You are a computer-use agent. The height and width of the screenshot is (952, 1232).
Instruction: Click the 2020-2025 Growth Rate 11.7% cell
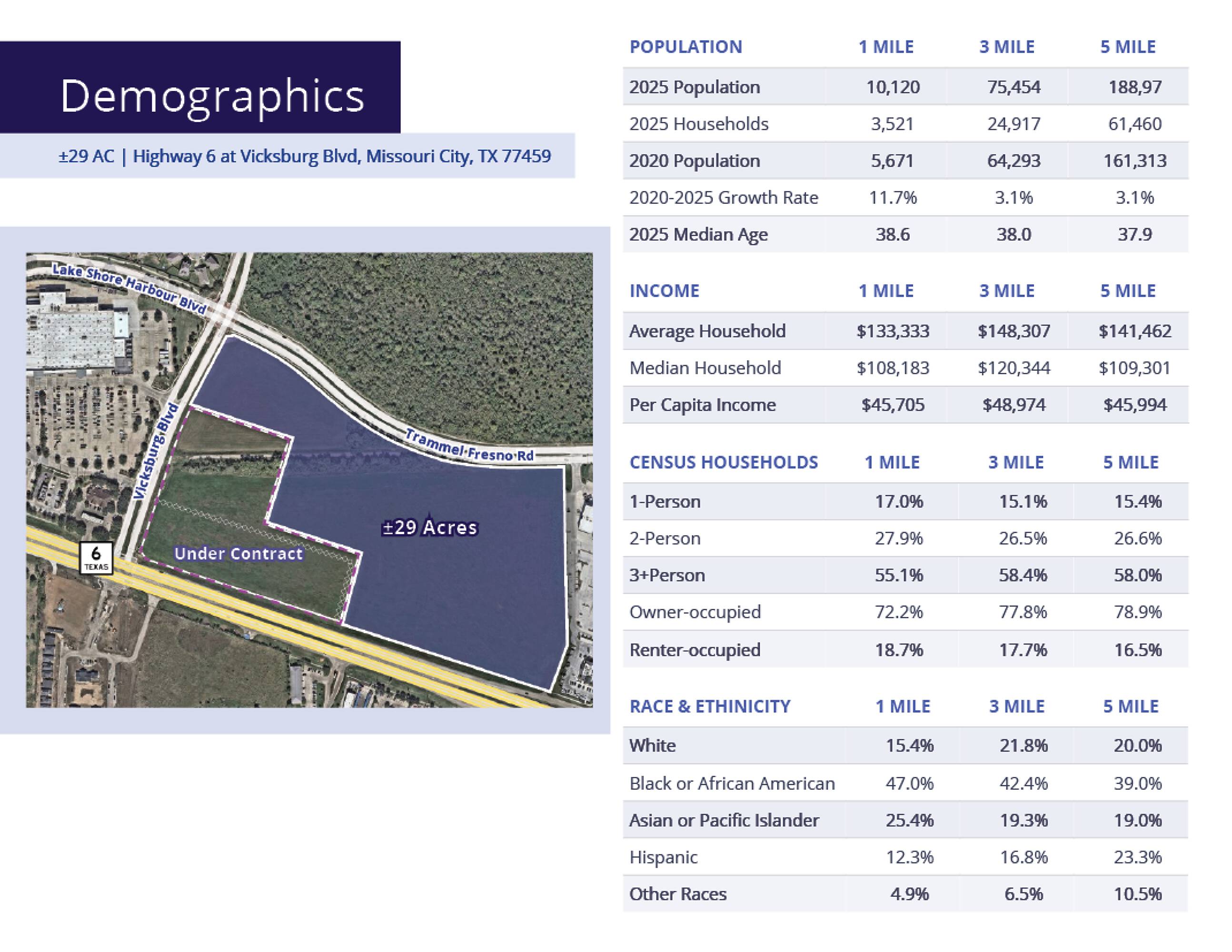[x=893, y=198]
